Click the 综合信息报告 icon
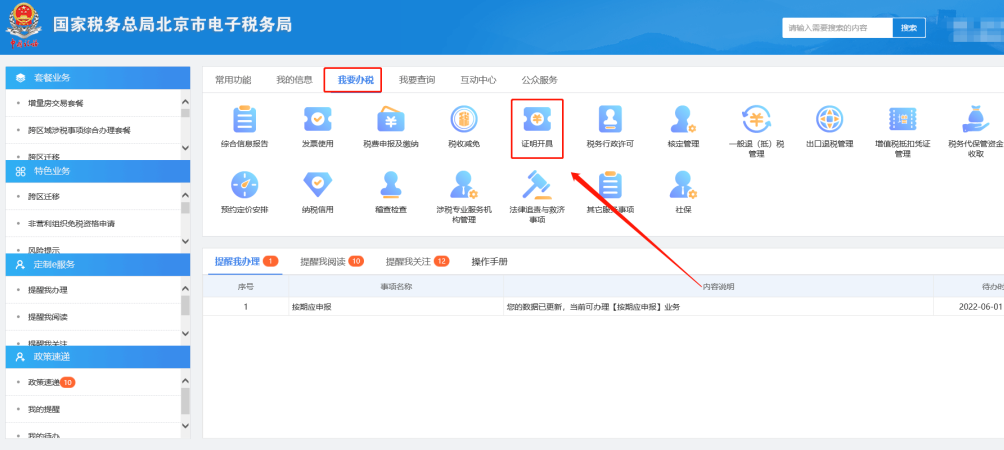1004x450 pixels. pos(244,121)
